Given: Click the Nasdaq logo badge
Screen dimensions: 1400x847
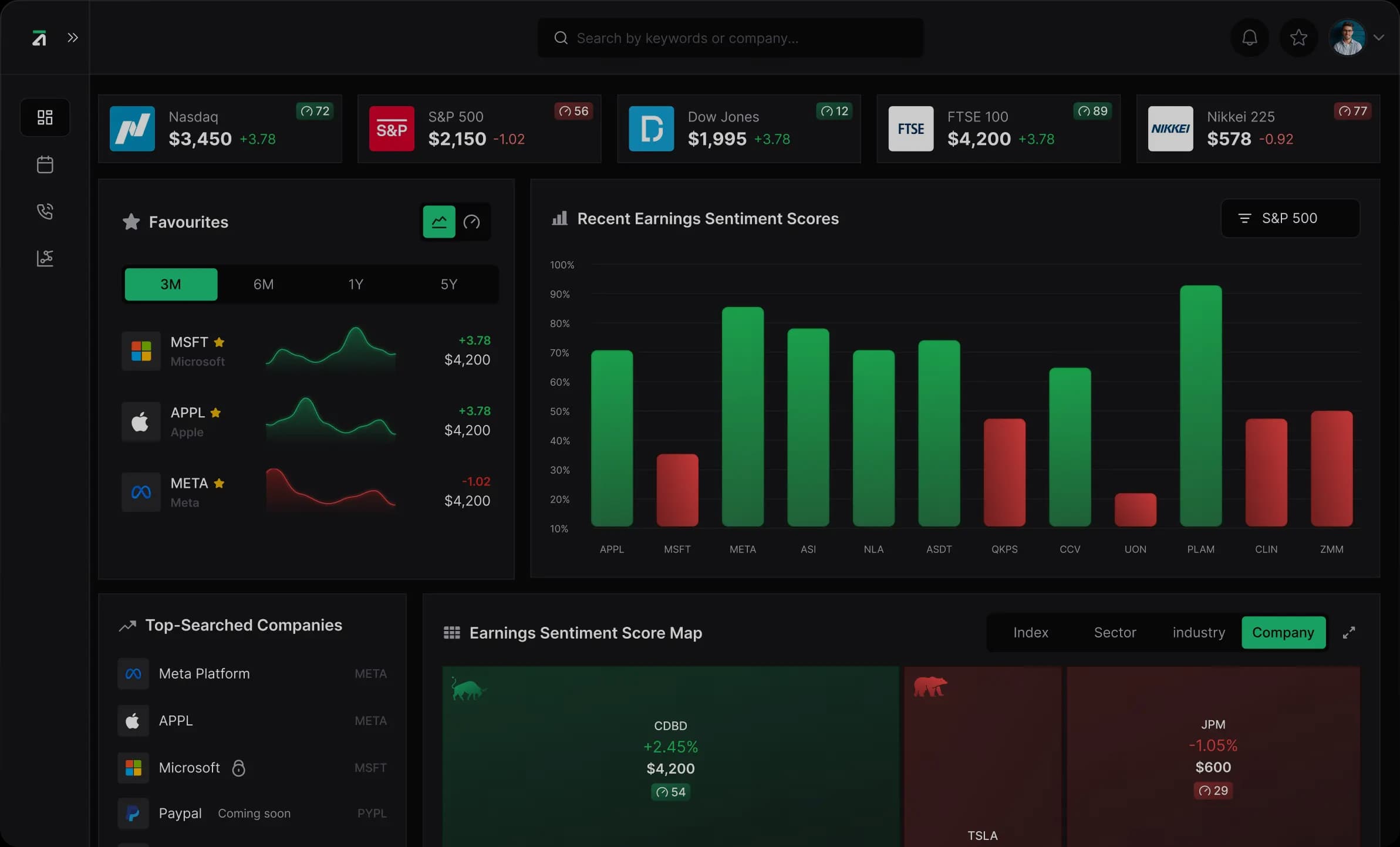Looking at the screenshot, I should pyautogui.click(x=132, y=128).
